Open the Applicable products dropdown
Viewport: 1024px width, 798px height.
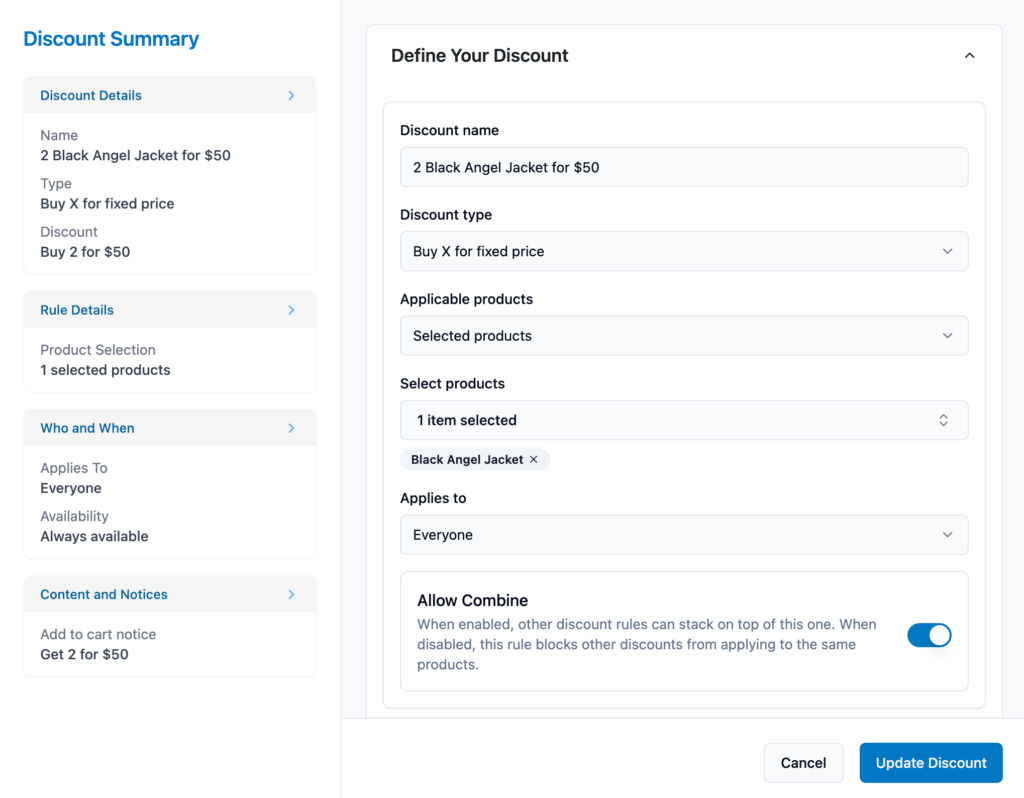coord(684,336)
